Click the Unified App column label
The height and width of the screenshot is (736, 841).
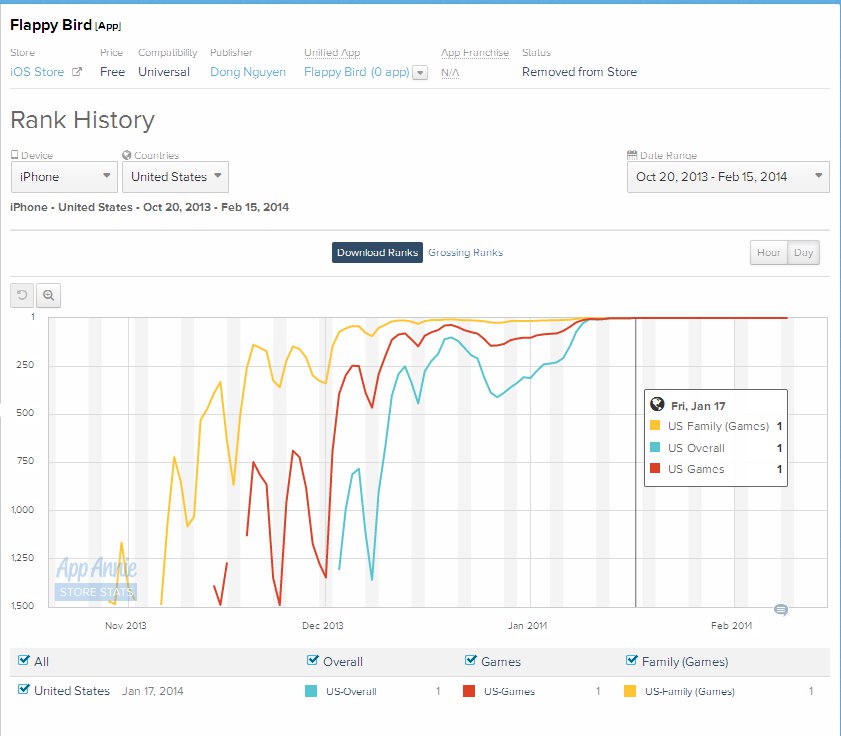click(332, 53)
